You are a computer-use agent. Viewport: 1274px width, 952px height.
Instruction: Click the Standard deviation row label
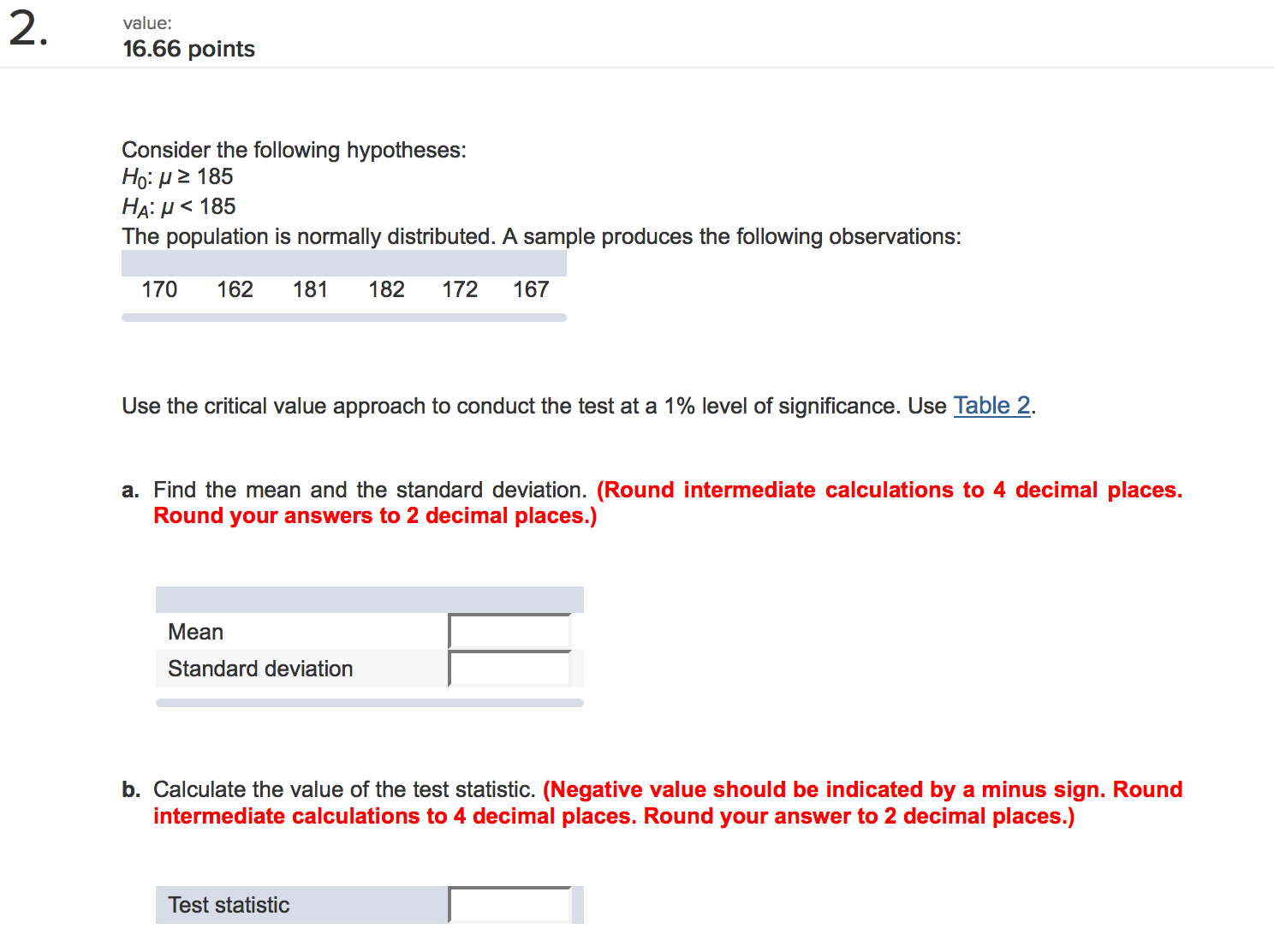coord(260,669)
